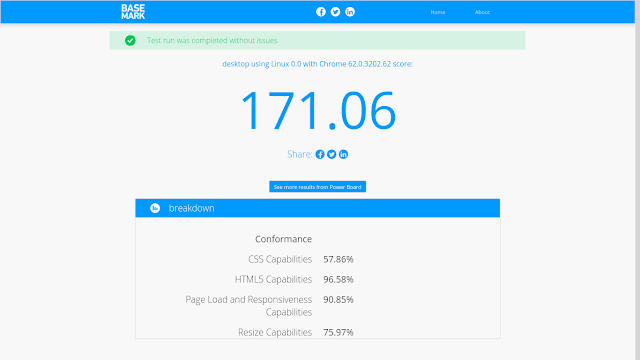This screenshot has width=640, height=360.
Task: Select the Resize Capabilities row
Action: point(296,332)
